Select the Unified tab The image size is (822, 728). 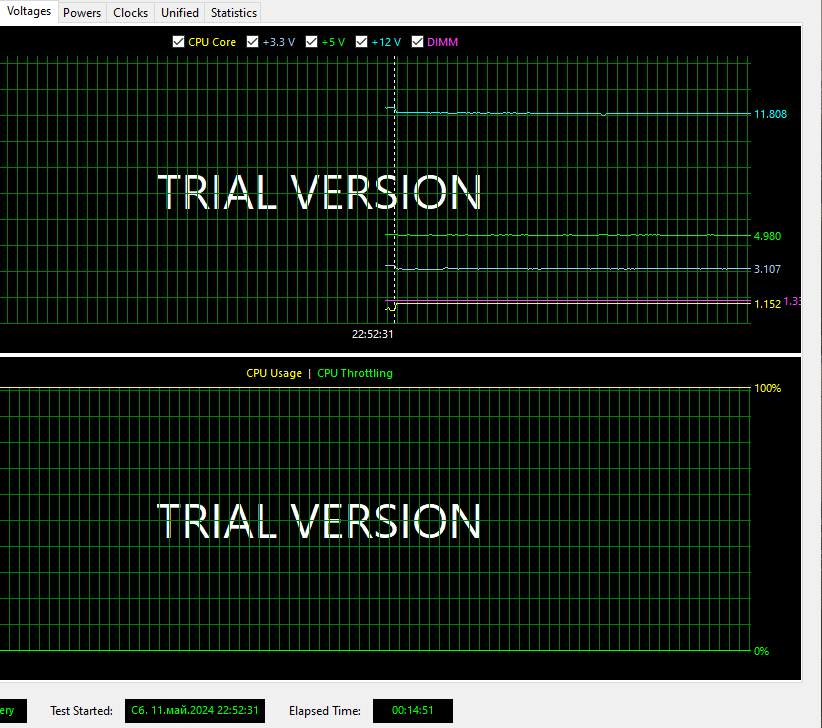tap(180, 13)
